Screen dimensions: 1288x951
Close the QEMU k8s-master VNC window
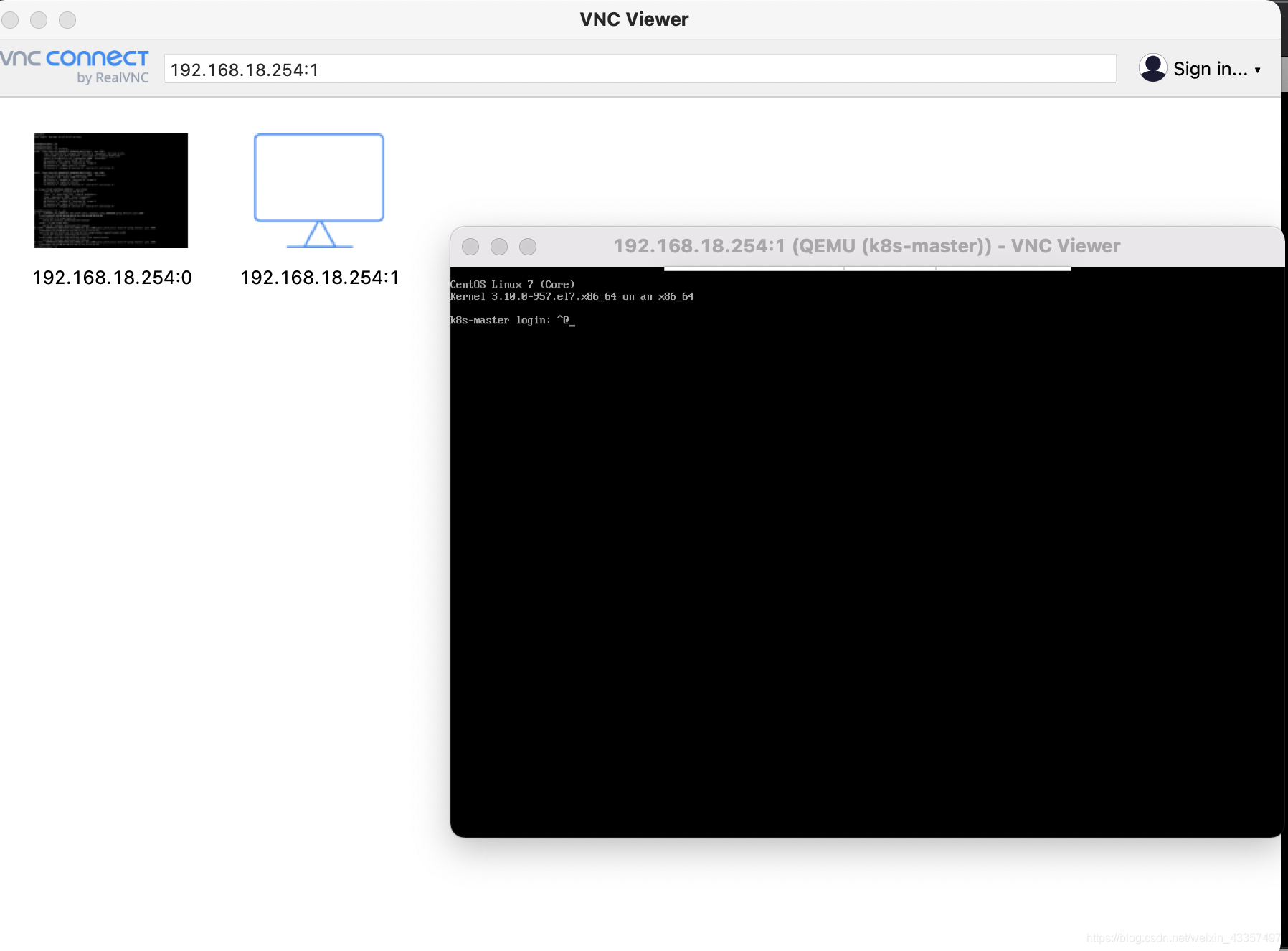[470, 247]
